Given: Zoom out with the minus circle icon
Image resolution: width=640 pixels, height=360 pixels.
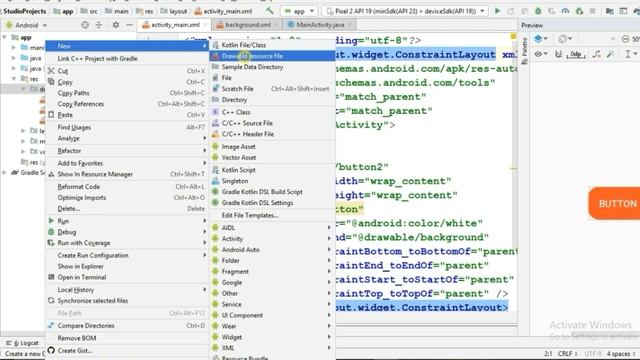Looking at the screenshot, I should point(625,39).
